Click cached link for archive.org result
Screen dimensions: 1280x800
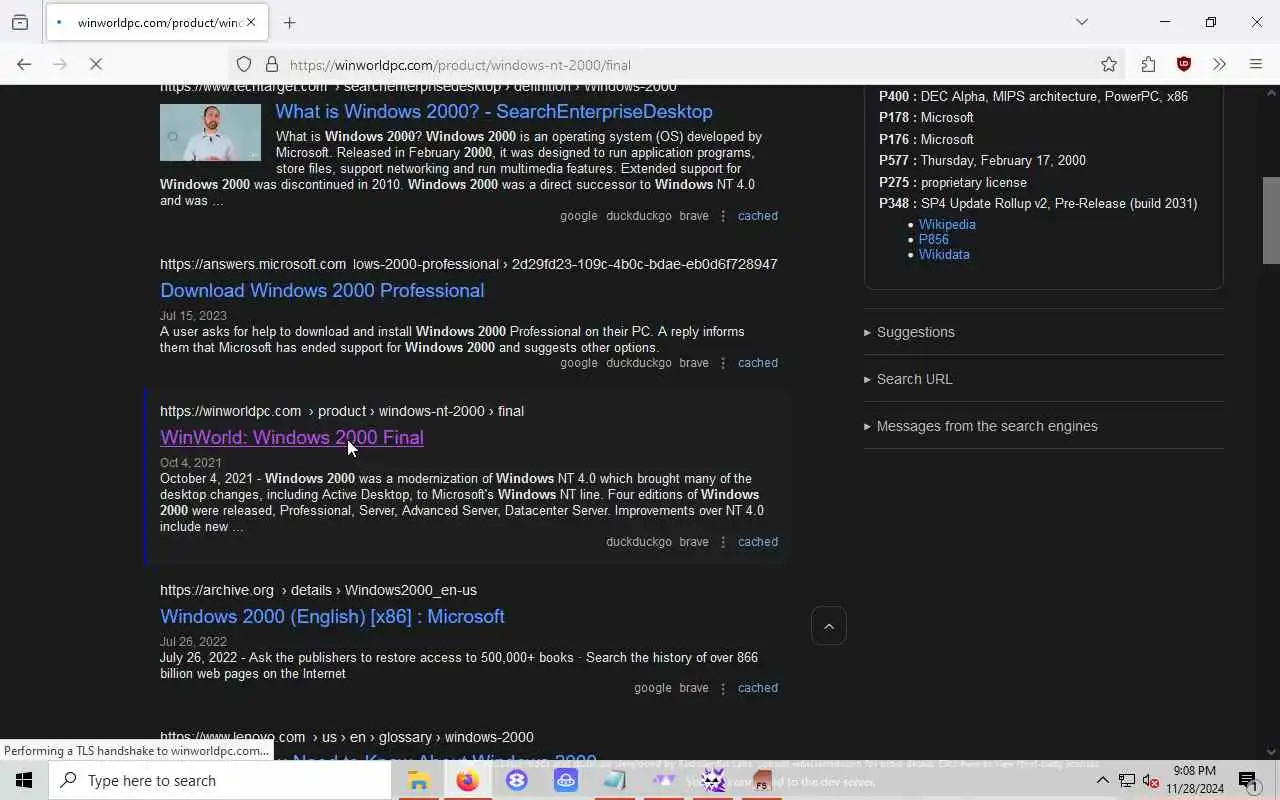point(757,688)
